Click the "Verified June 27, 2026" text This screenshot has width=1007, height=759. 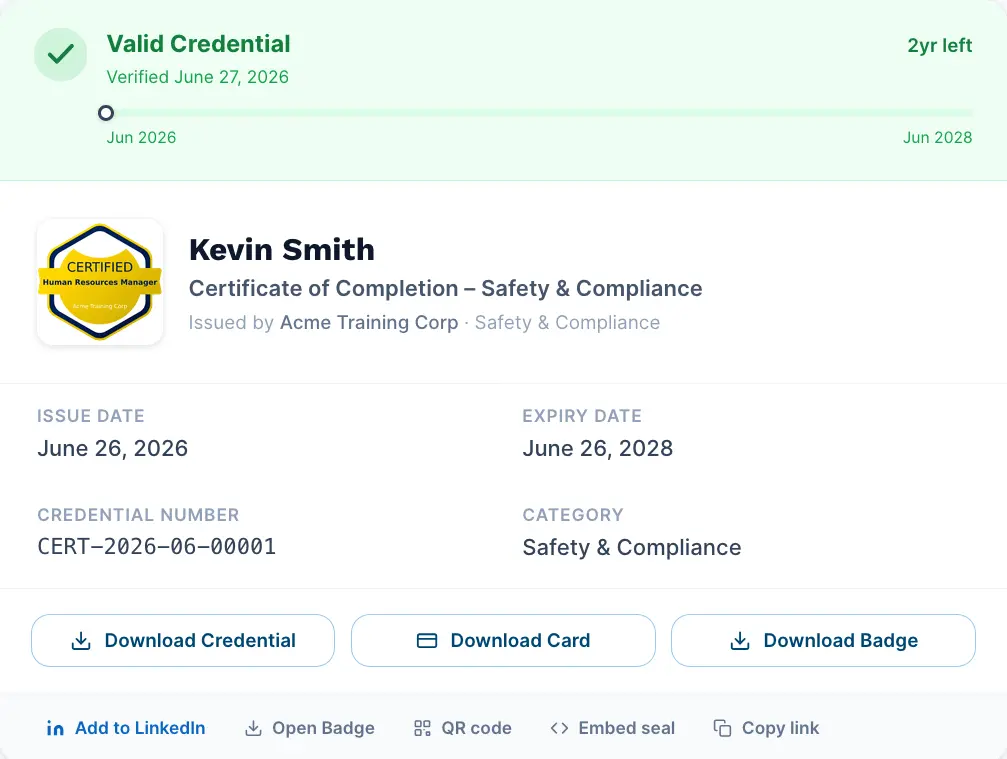click(198, 77)
